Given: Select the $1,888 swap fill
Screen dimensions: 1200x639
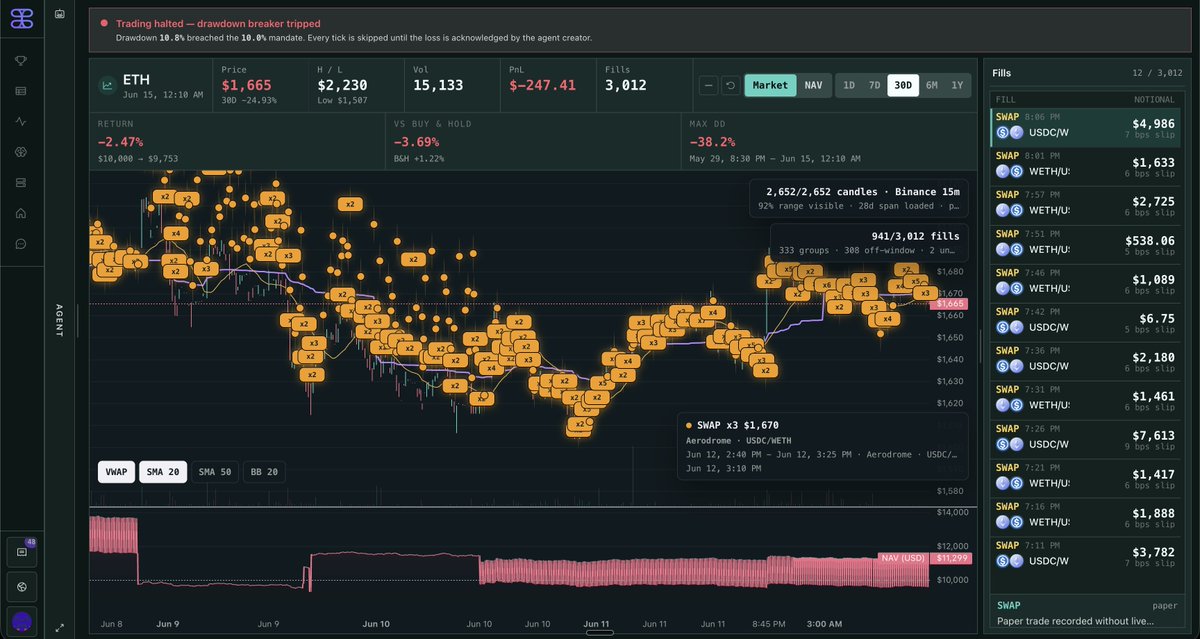Looking at the screenshot, I should click(x=1085, y=518).
